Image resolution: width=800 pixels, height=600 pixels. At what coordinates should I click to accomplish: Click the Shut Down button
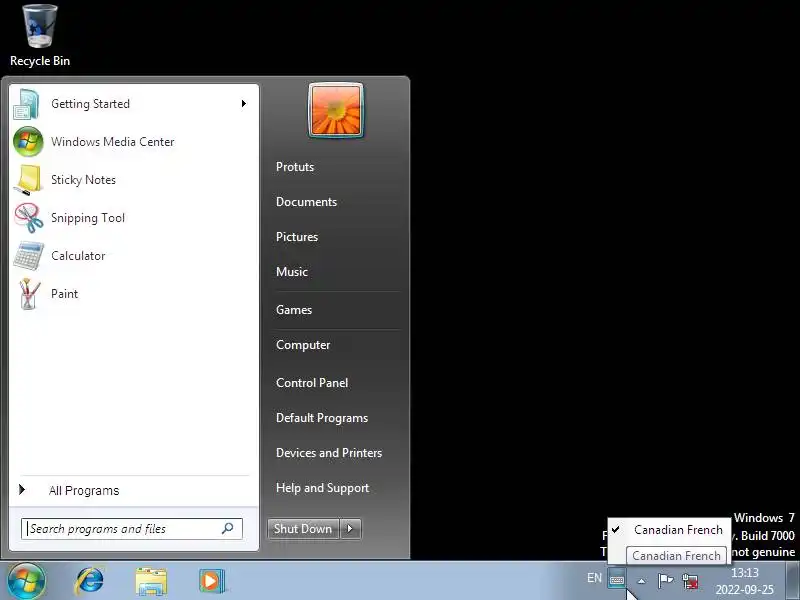tap(303, 529)
